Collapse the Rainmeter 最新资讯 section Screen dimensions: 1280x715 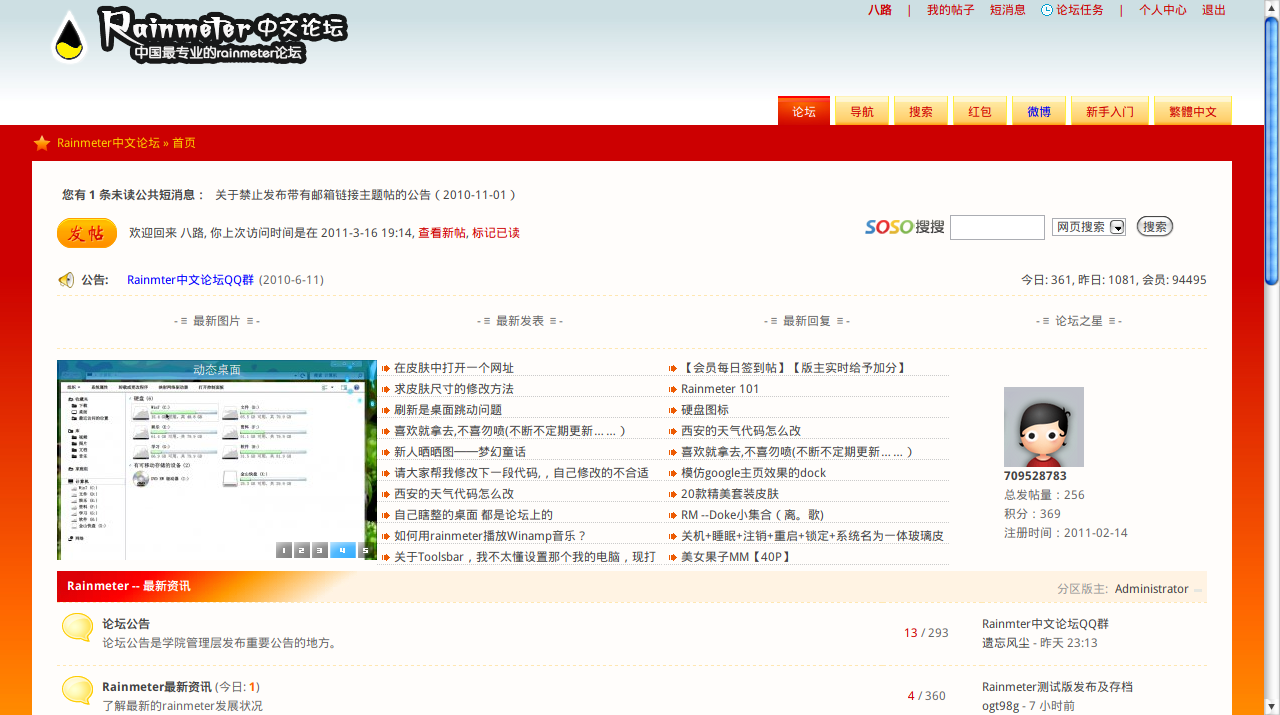[1198, 590]
